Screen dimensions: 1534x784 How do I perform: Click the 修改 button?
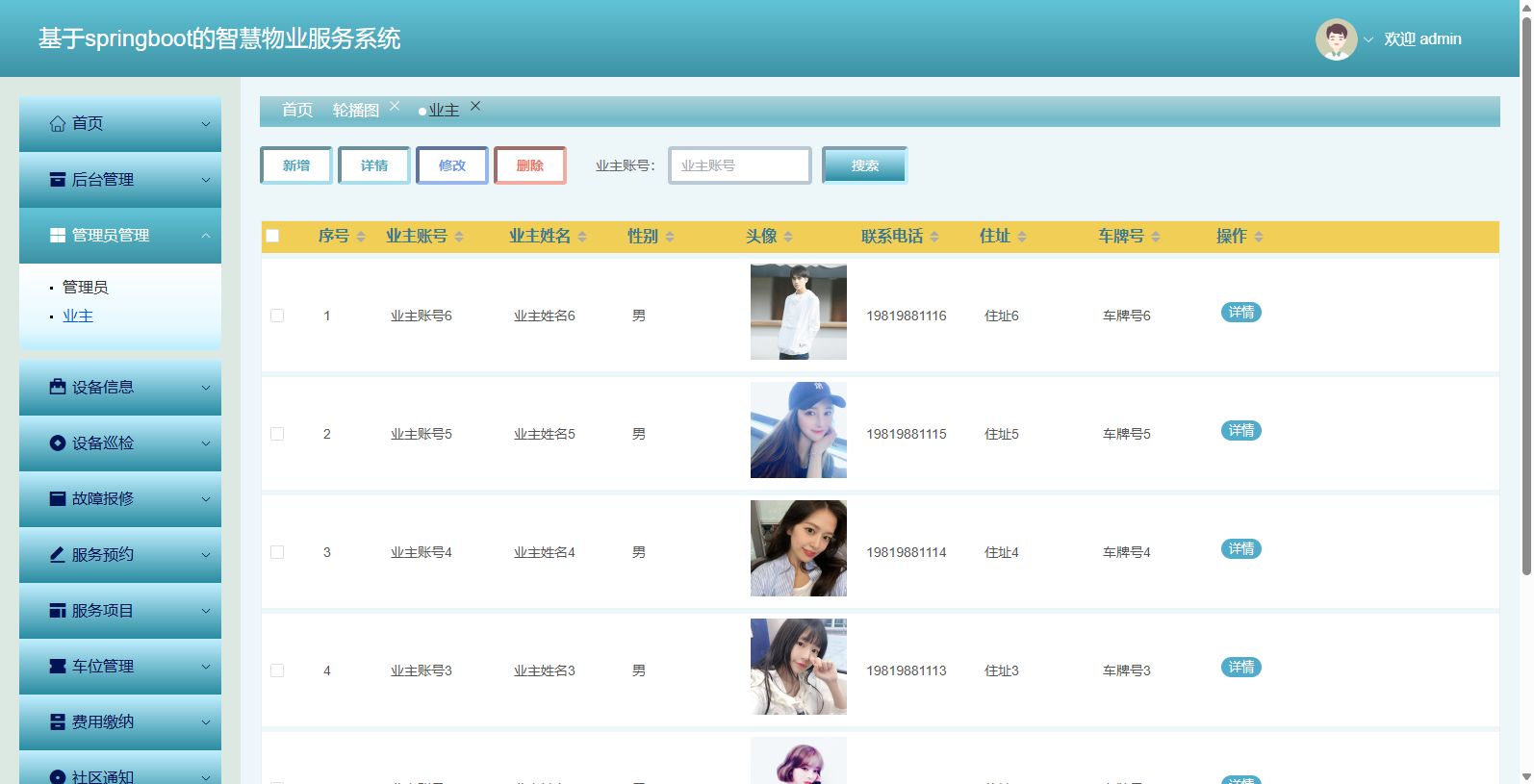pyautogui.click(x=452, y=165)
